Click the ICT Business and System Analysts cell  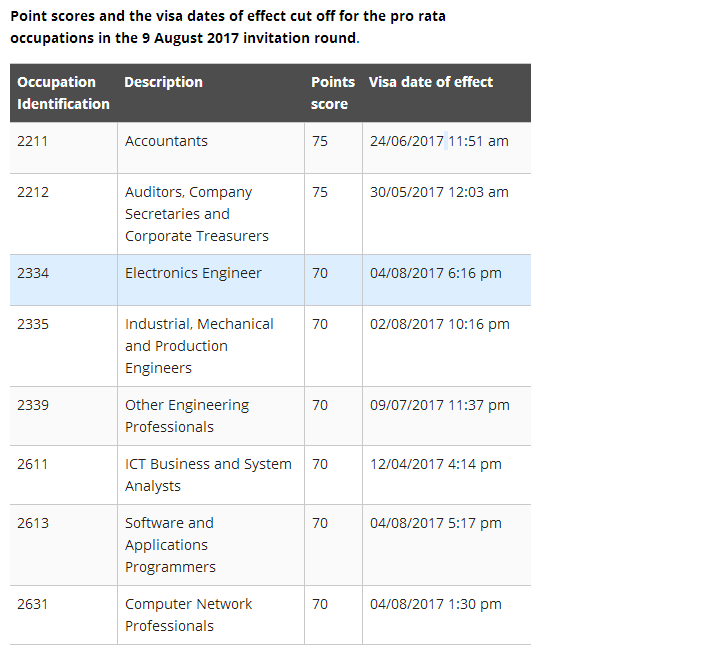207,475
